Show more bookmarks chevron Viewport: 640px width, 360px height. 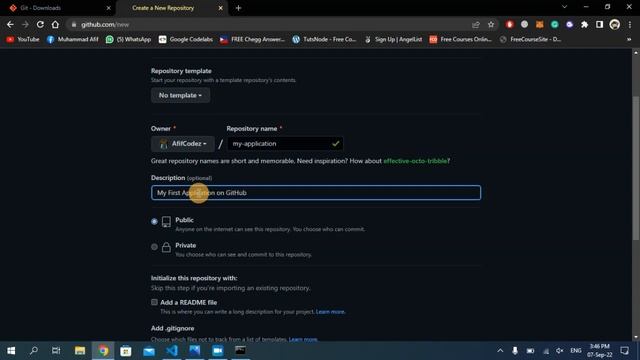[629, 39]
